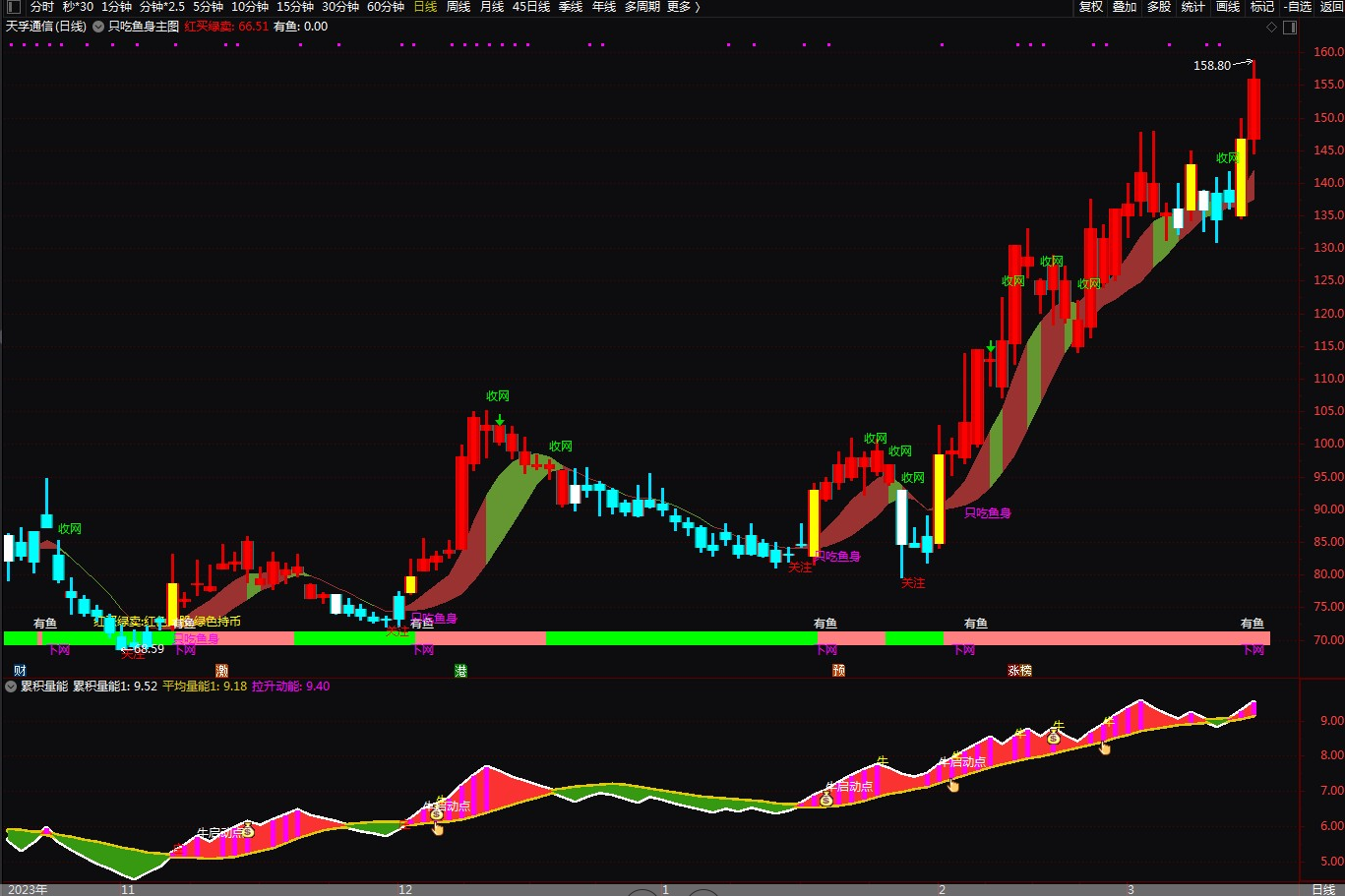
Task: Switch to 分时 intraday view
Action: tap(42, 7)
